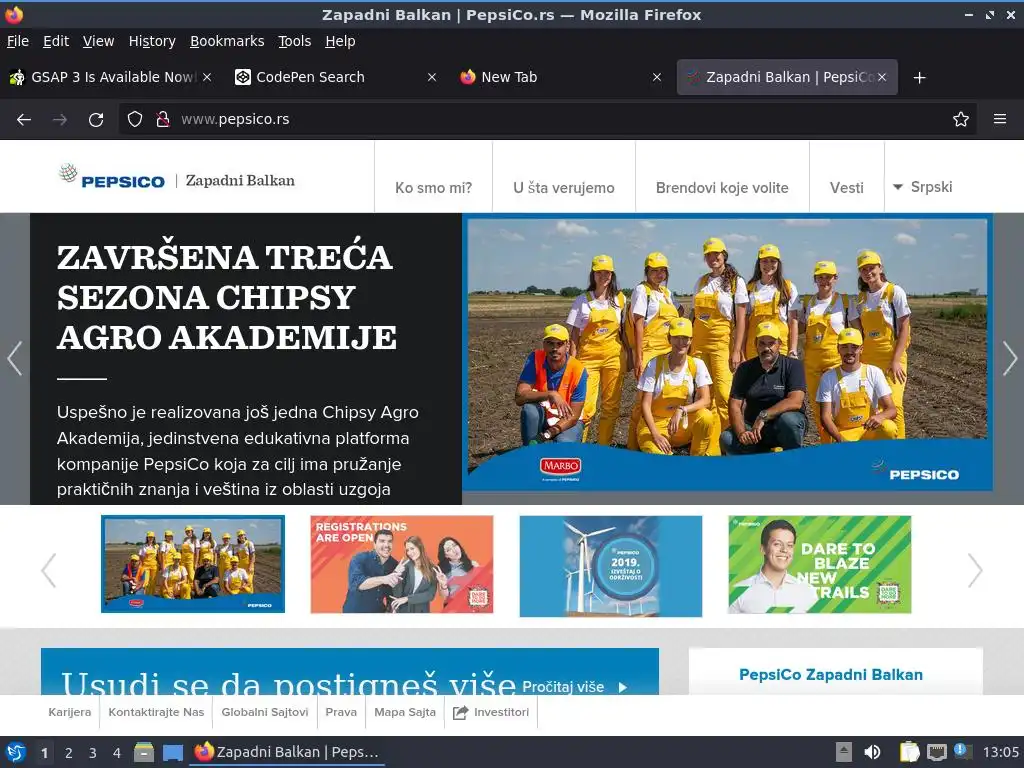Move thumbnail carousel to previous items
This screenshot has height=768, width=1024.
coord(48,570)
